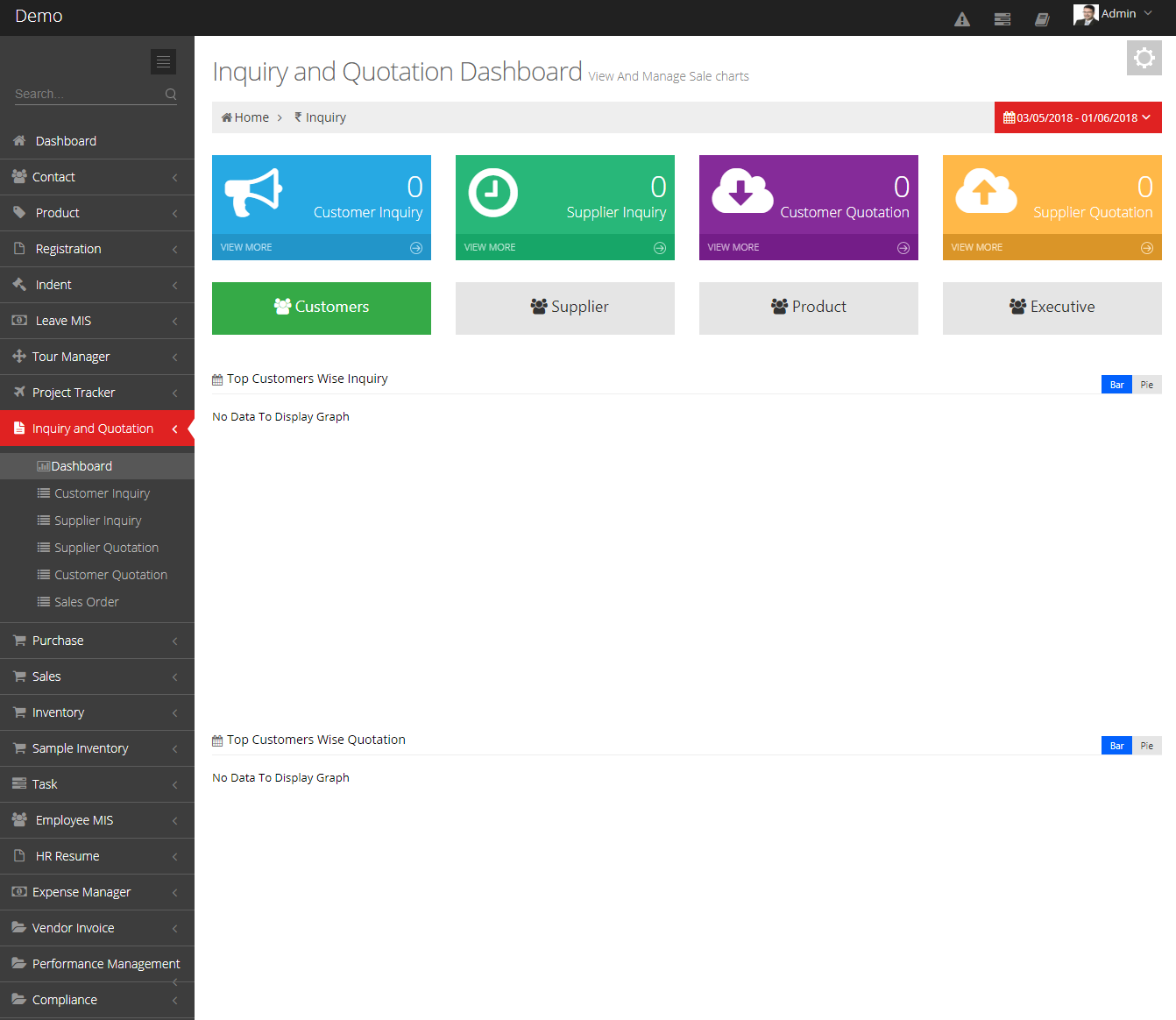Switch Top Customers Wise Inquiry chart to Bar
The image size is (1176, 1020).
click(x=1116, y=384)
